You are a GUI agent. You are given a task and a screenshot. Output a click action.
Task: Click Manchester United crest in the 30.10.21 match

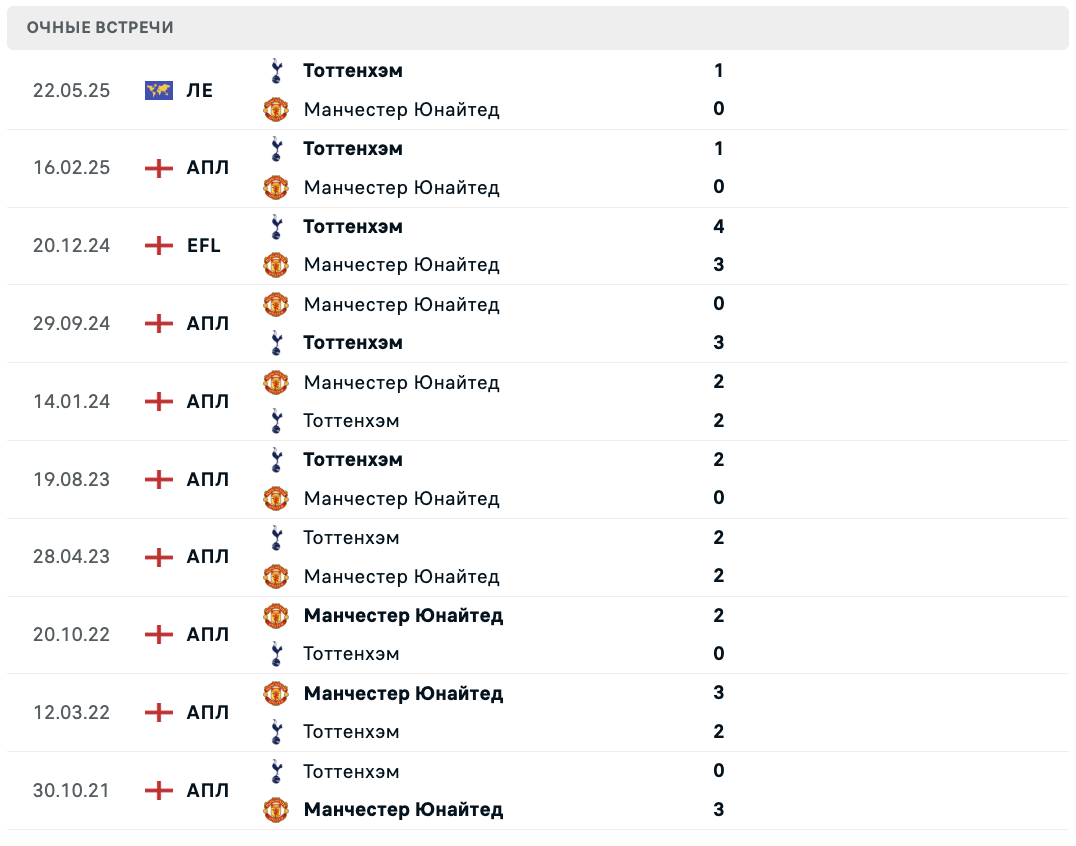tap(276, 809)
